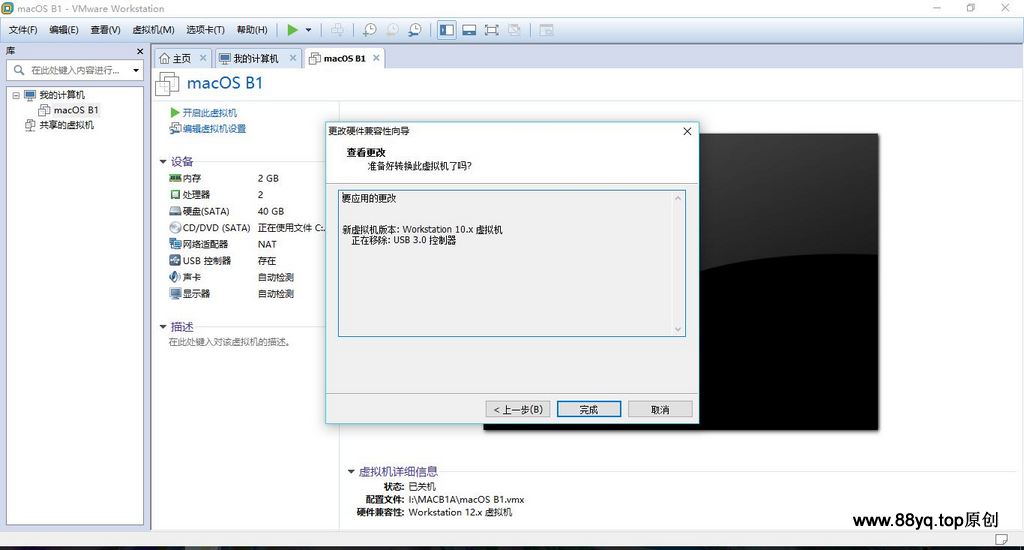Close the 主页 tab

(203, 58)
